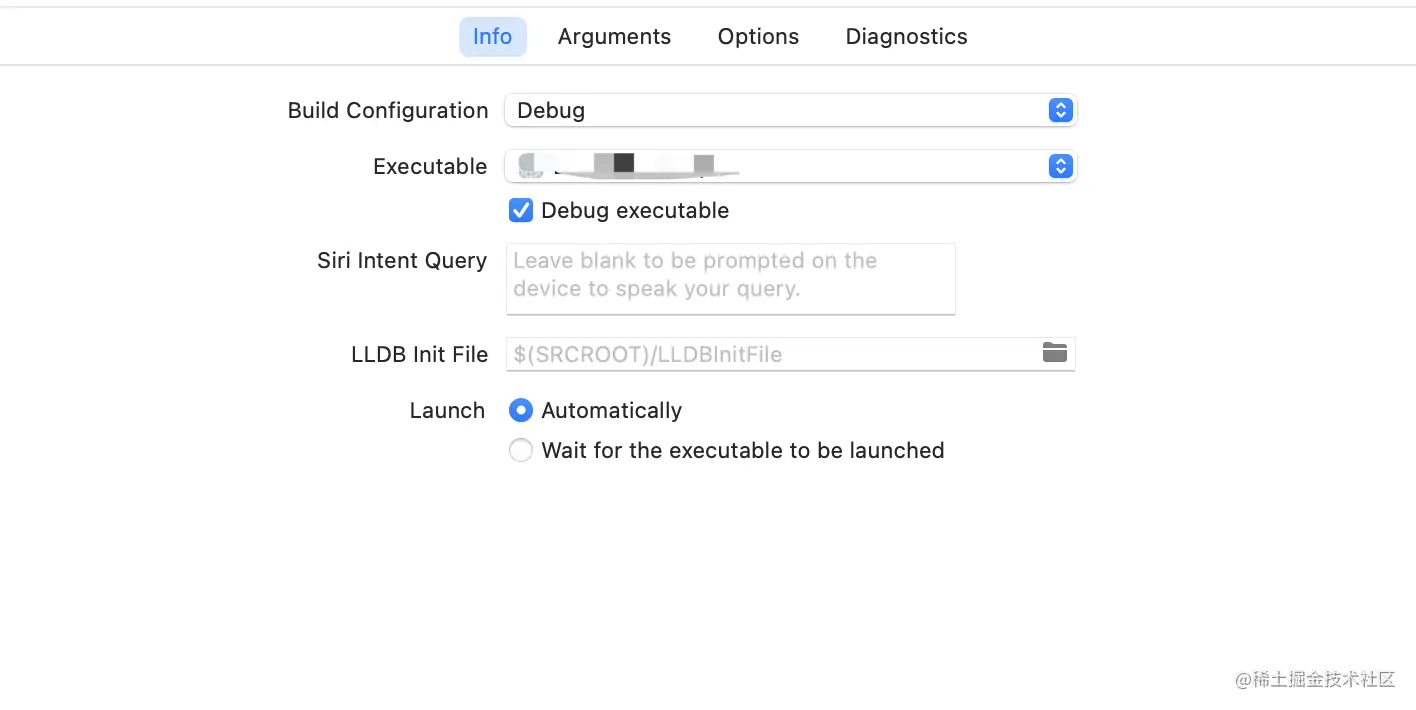Screen dimensions: 1416x710
Task: Open the Executable selection dropdown
Action: [780, 166]
